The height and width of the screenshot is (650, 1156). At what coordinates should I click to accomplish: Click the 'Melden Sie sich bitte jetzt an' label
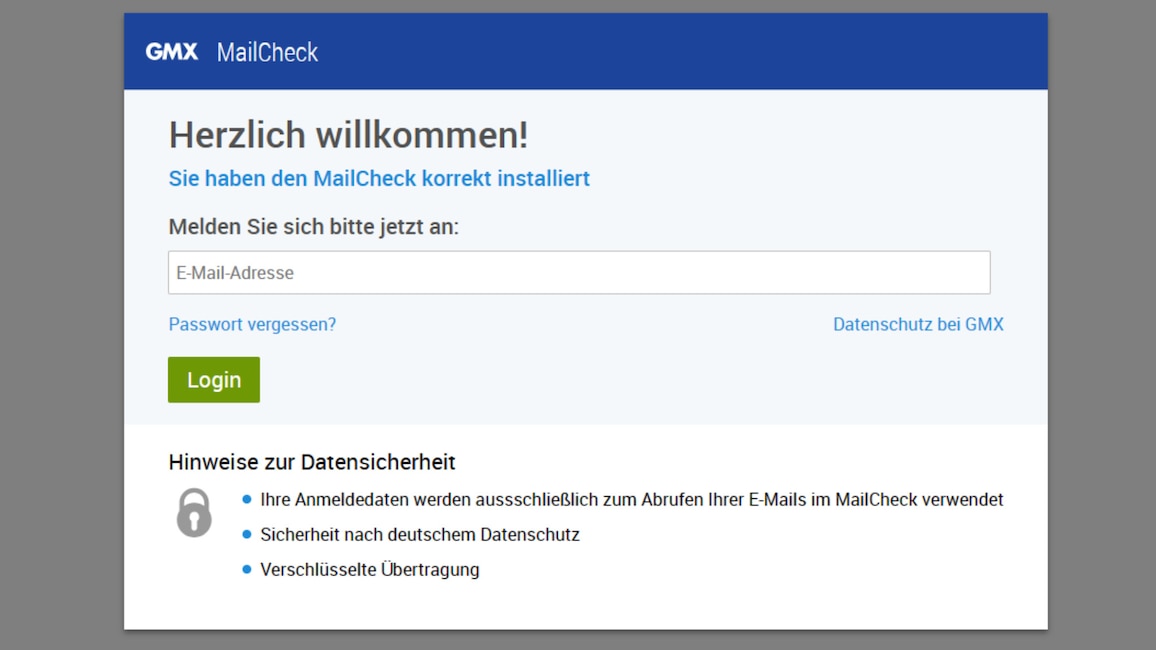click(x=313, y=227)
